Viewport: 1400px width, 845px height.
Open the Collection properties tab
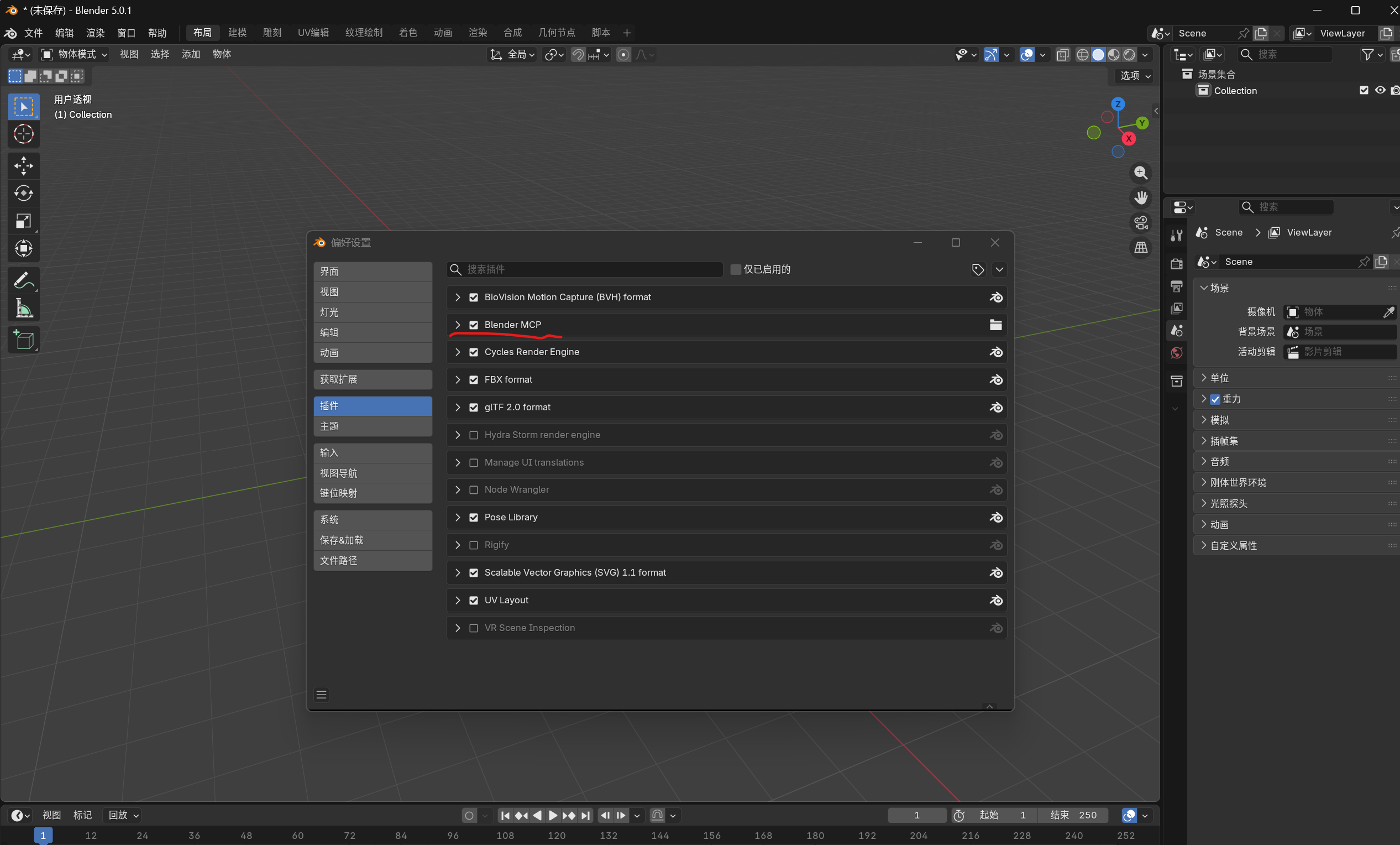[x=1176, y=381]
